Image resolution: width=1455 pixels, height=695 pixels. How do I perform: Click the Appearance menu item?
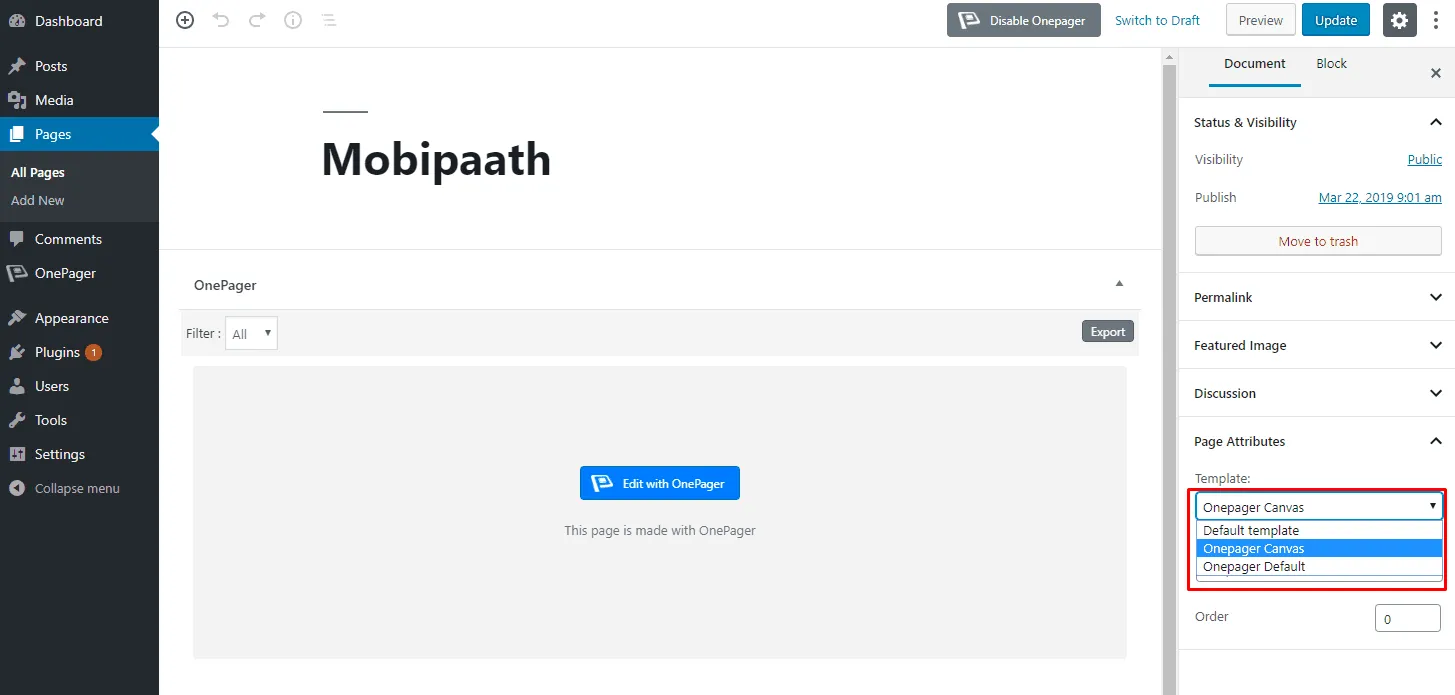79,318
